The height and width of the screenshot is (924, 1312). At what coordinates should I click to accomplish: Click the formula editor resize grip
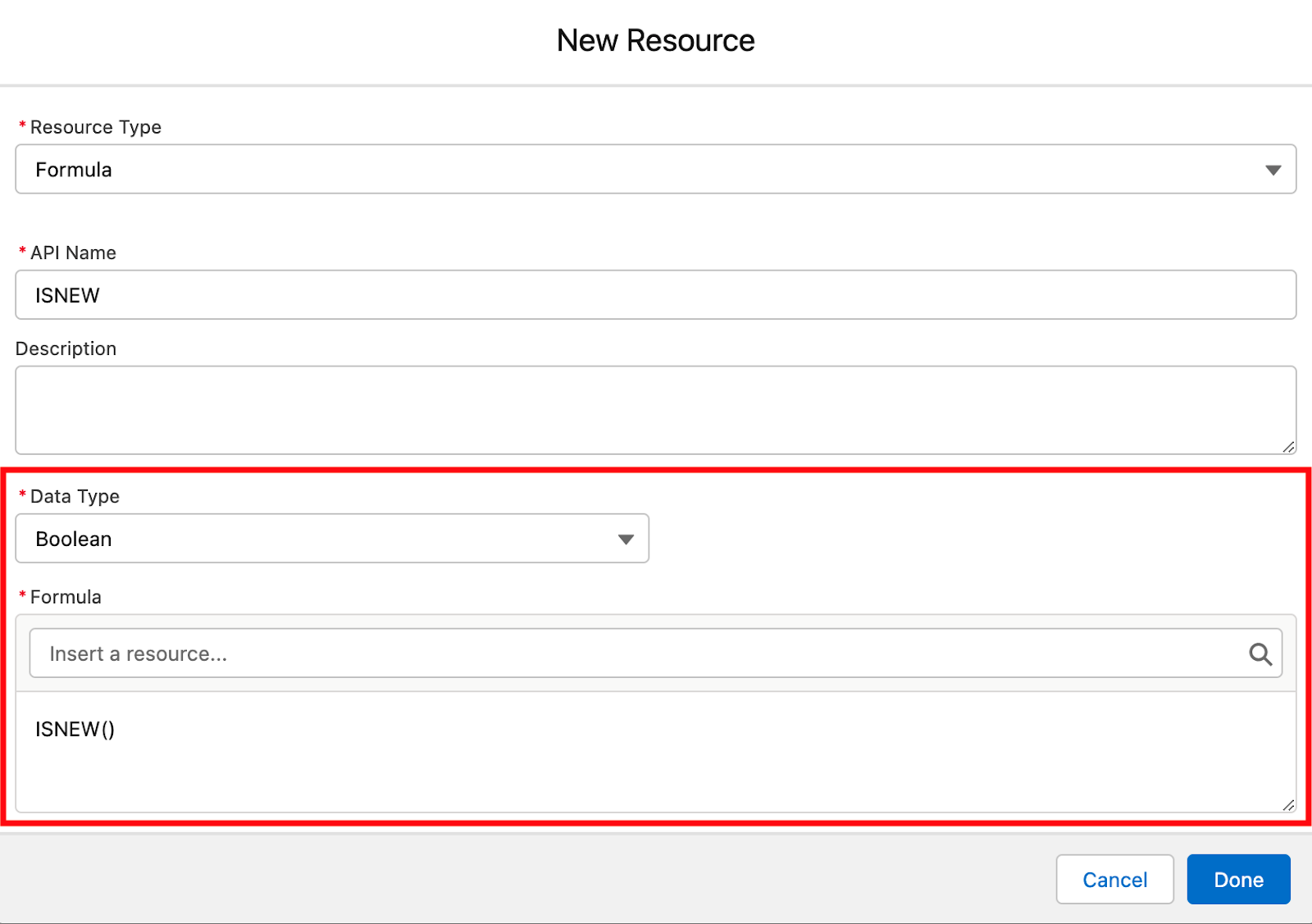[x=1287, y=806]
